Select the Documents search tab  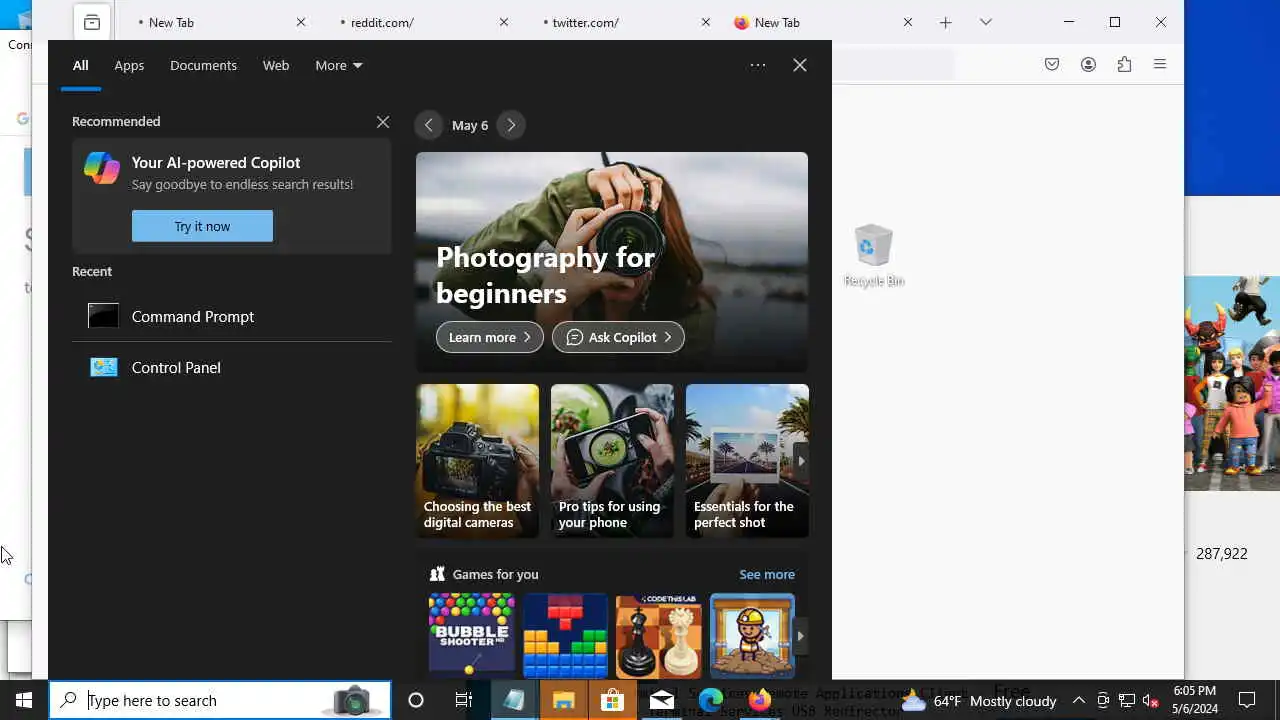pos(203,65)
